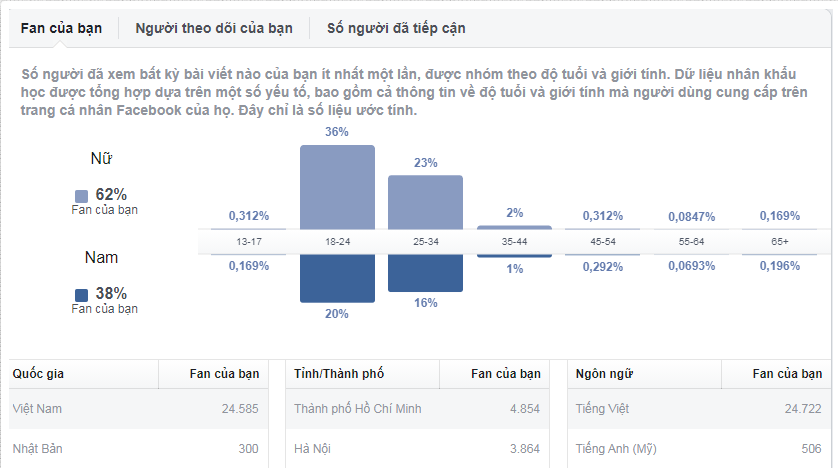The image size is (838, 468).
Task: Open the 'Fan của bạn' tab
Action: tap(62, 28)
